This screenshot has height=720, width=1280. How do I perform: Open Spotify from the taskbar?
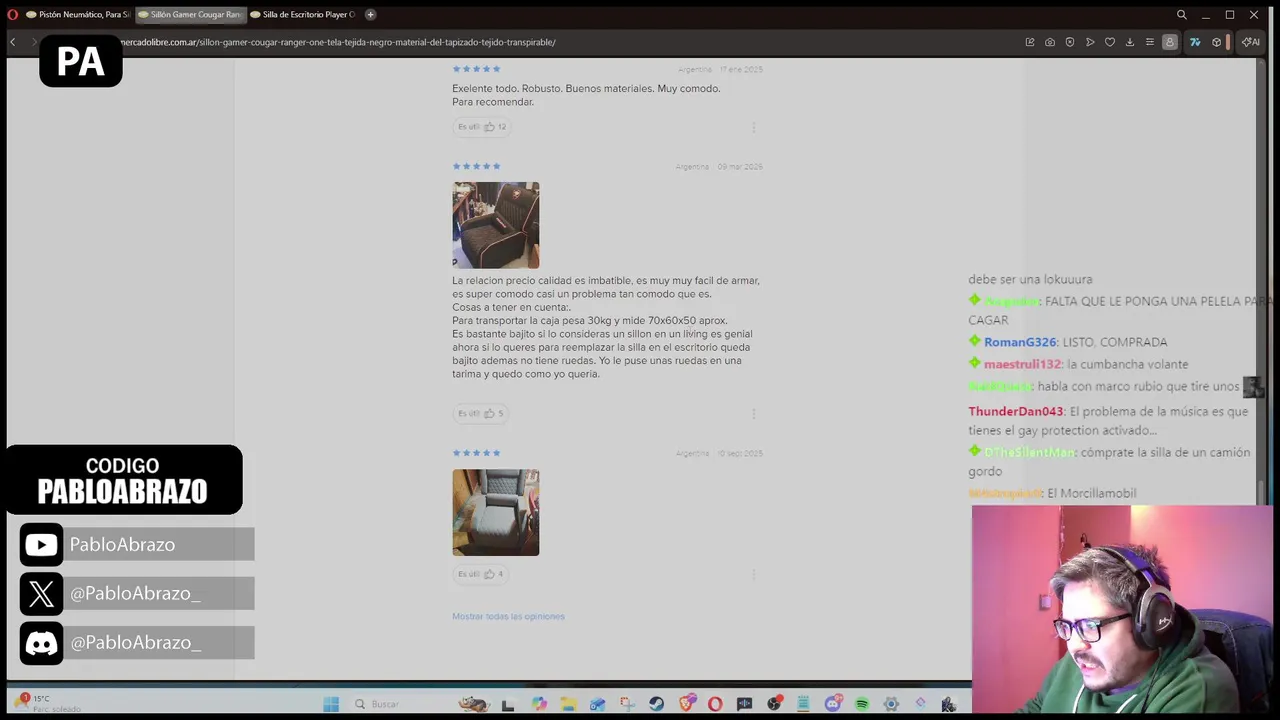click(x=862, y=704)
